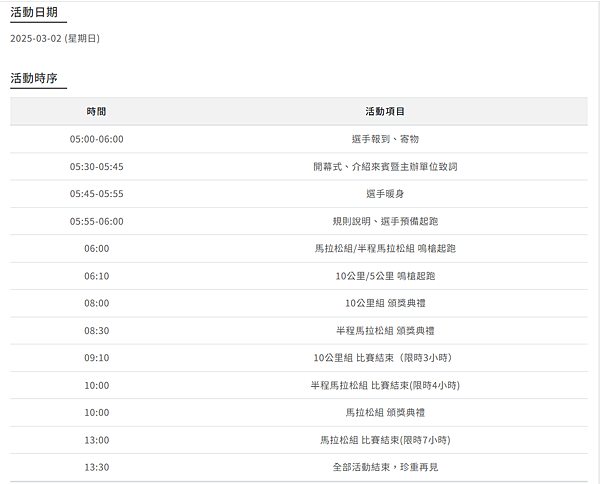Select the date text 2025-03-02 (星期日)
This screenshot has height=484, width=600.
coord(55,38)
